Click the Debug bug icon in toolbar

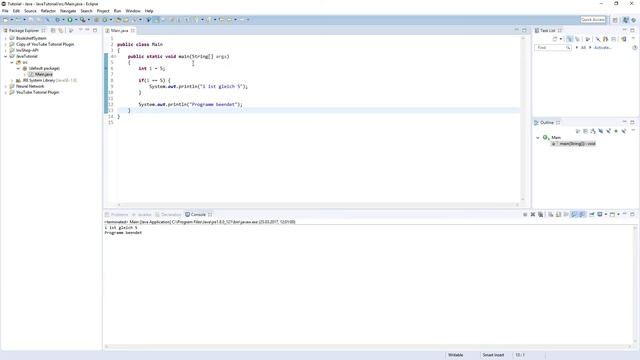58,20
